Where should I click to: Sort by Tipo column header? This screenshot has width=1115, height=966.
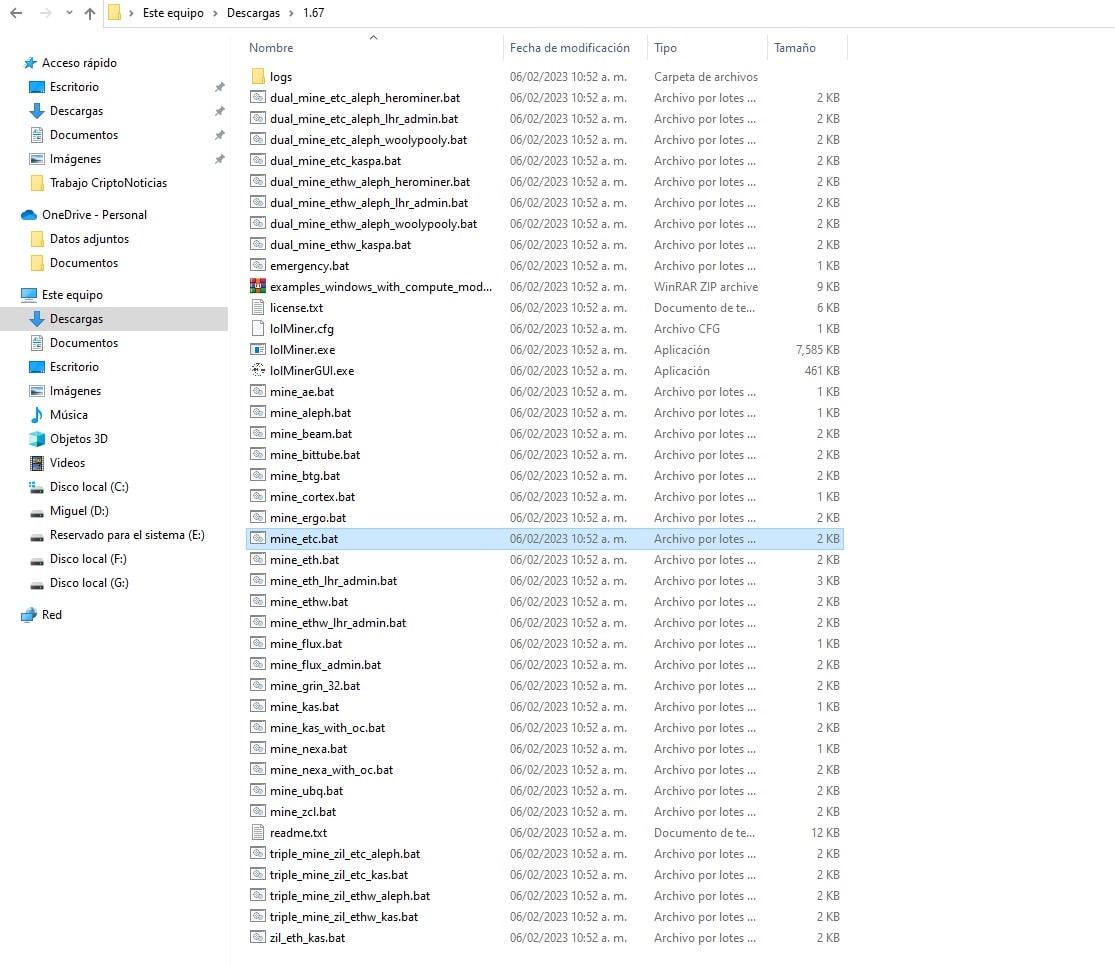(665, 48)
